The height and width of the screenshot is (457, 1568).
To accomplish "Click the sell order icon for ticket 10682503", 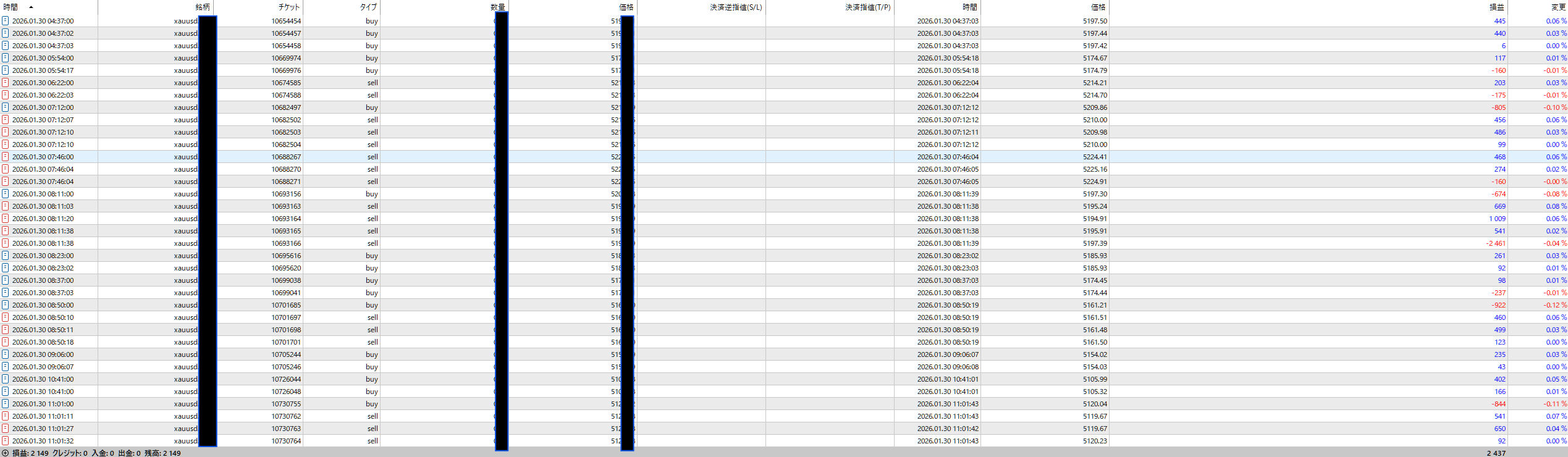I will point(5,132).
